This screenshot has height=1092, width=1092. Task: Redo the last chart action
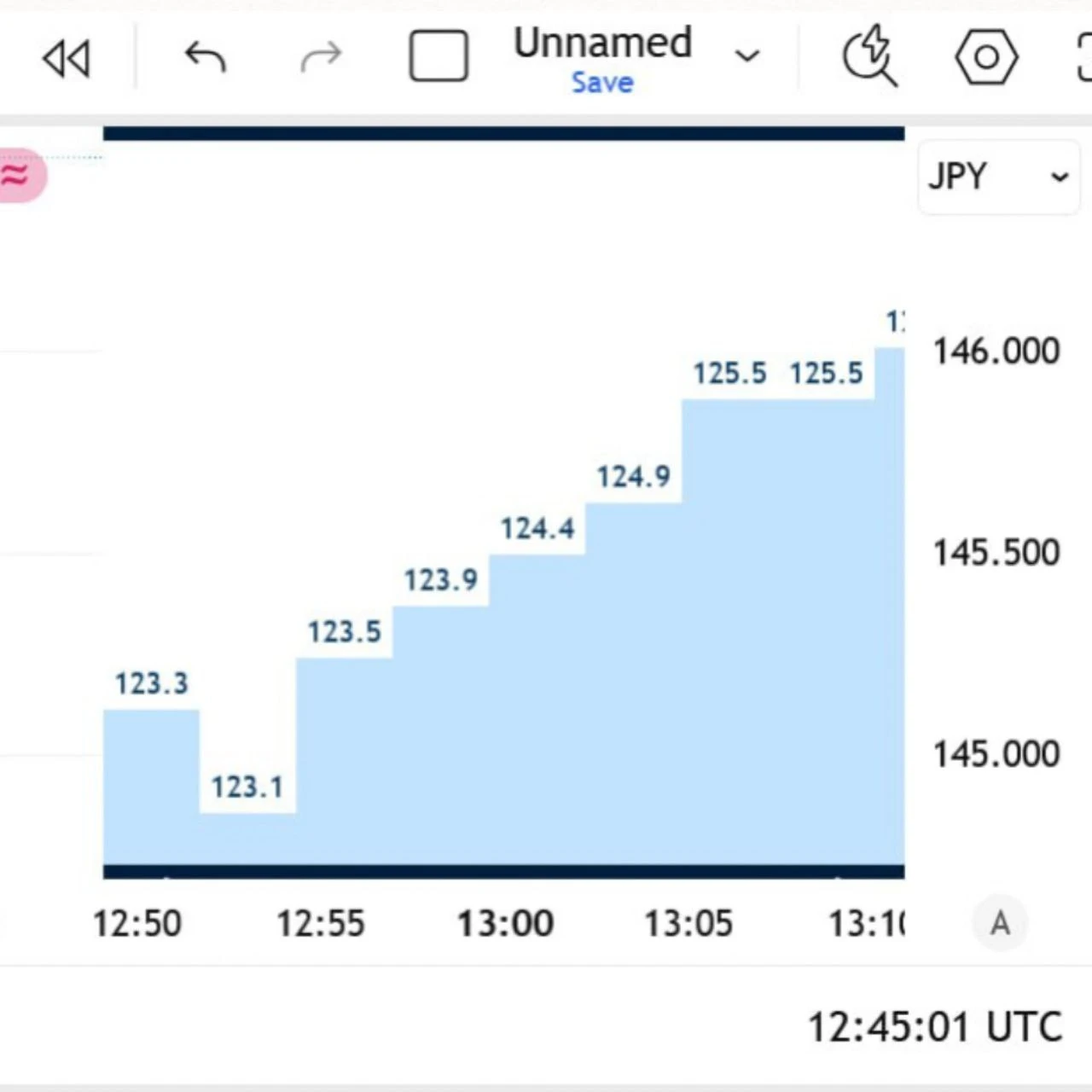(x=322, y=57)
